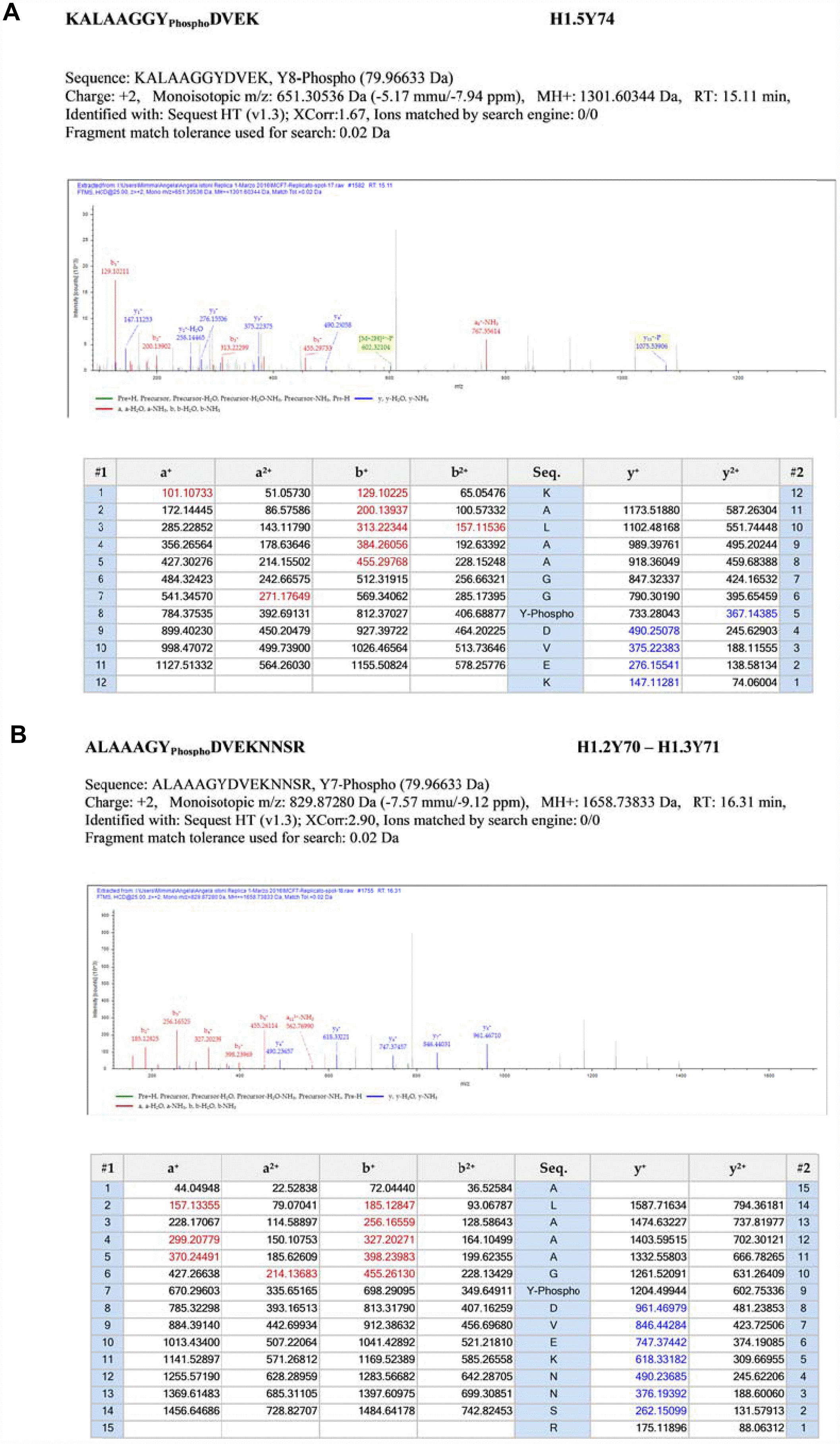Select the Y8-Phospho sequence line in panel A

click(259, 77)
